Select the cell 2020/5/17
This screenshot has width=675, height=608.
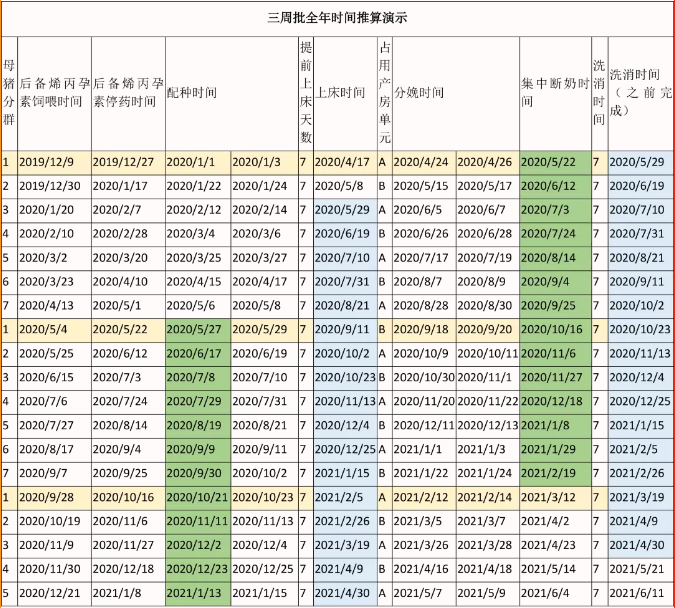coord(488,186)
